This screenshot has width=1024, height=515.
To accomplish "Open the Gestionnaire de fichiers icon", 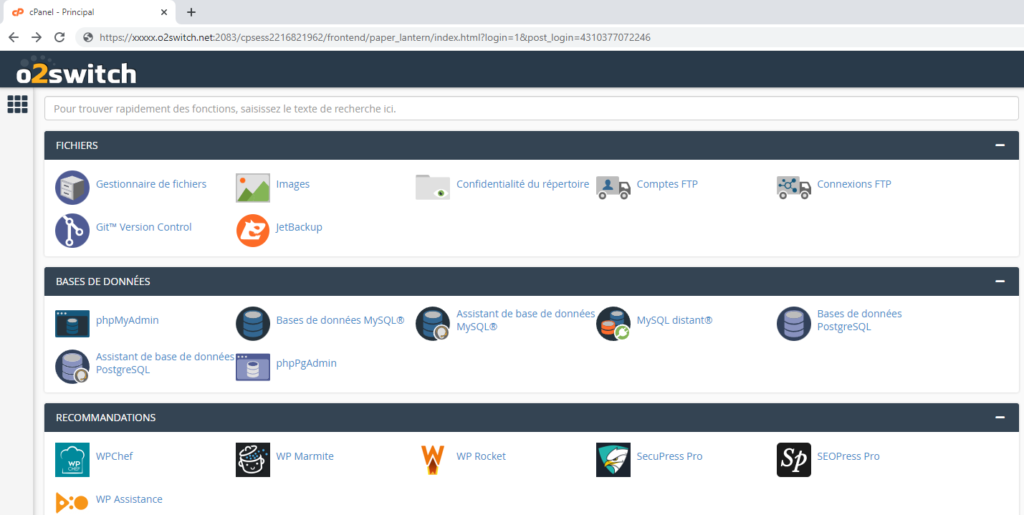I will pos(72,187).
